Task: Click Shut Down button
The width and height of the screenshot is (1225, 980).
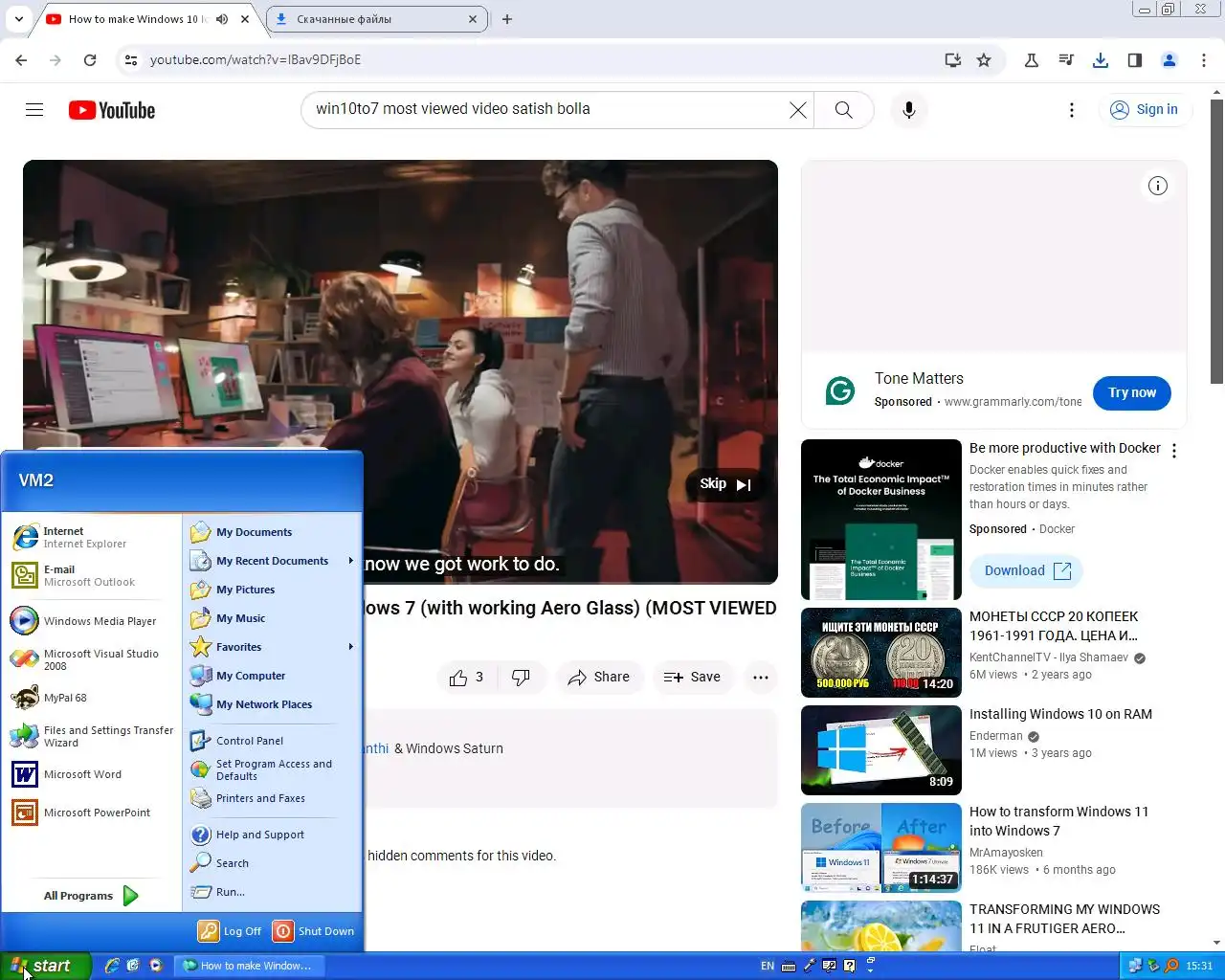Action: pos(314,931)
